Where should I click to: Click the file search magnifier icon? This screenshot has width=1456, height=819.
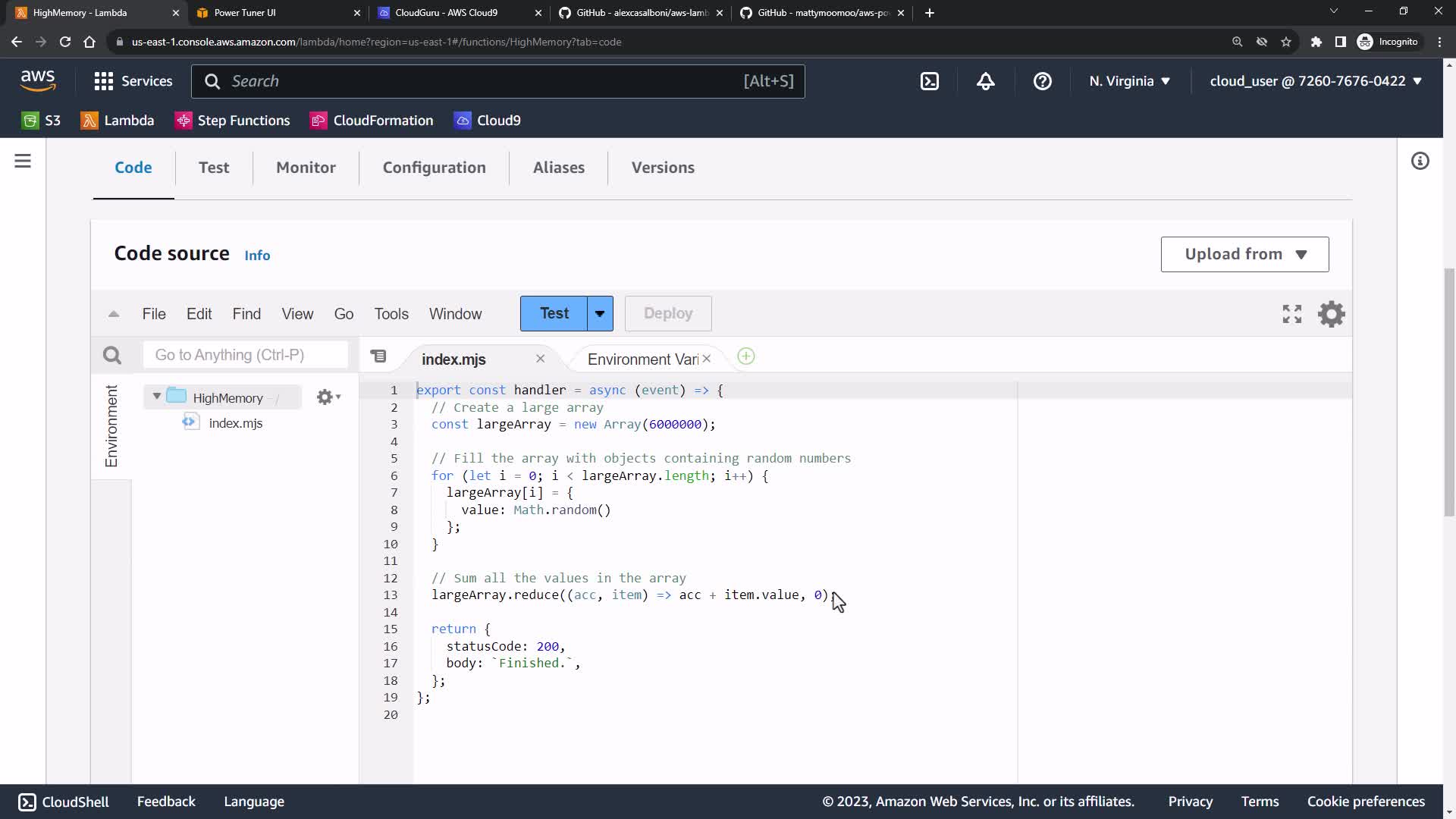112,355
